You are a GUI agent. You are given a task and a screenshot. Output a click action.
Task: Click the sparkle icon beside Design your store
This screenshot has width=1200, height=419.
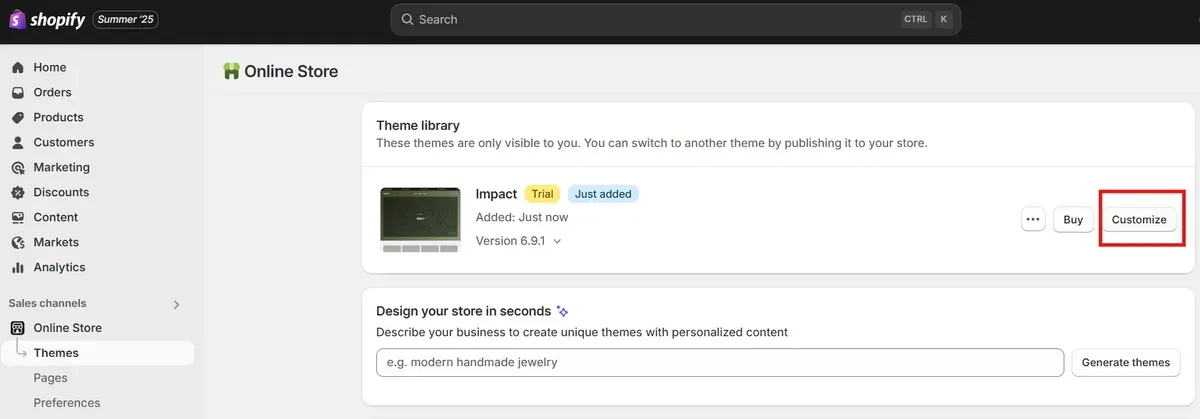[563, 311]
